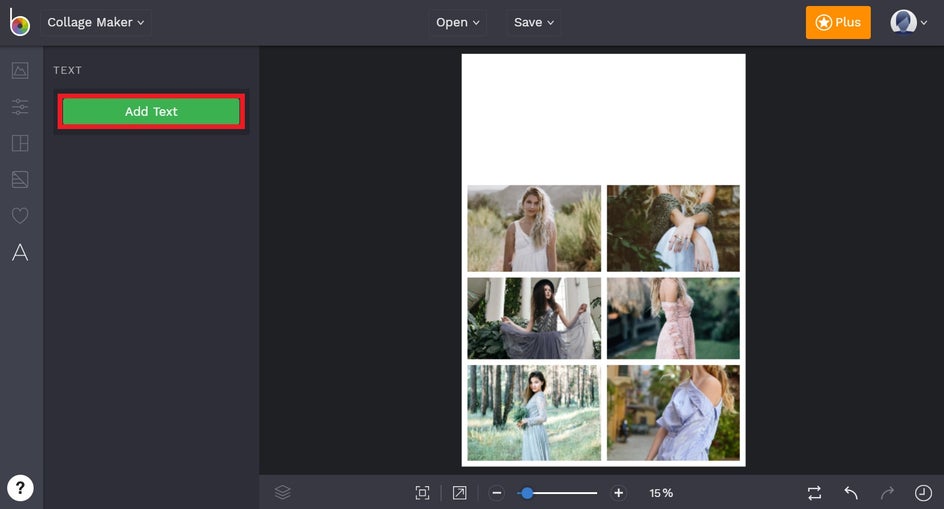Open the Graphics heart sidebar icon
The width and height of the screenshot is (944, 509).
coord(20,216)
